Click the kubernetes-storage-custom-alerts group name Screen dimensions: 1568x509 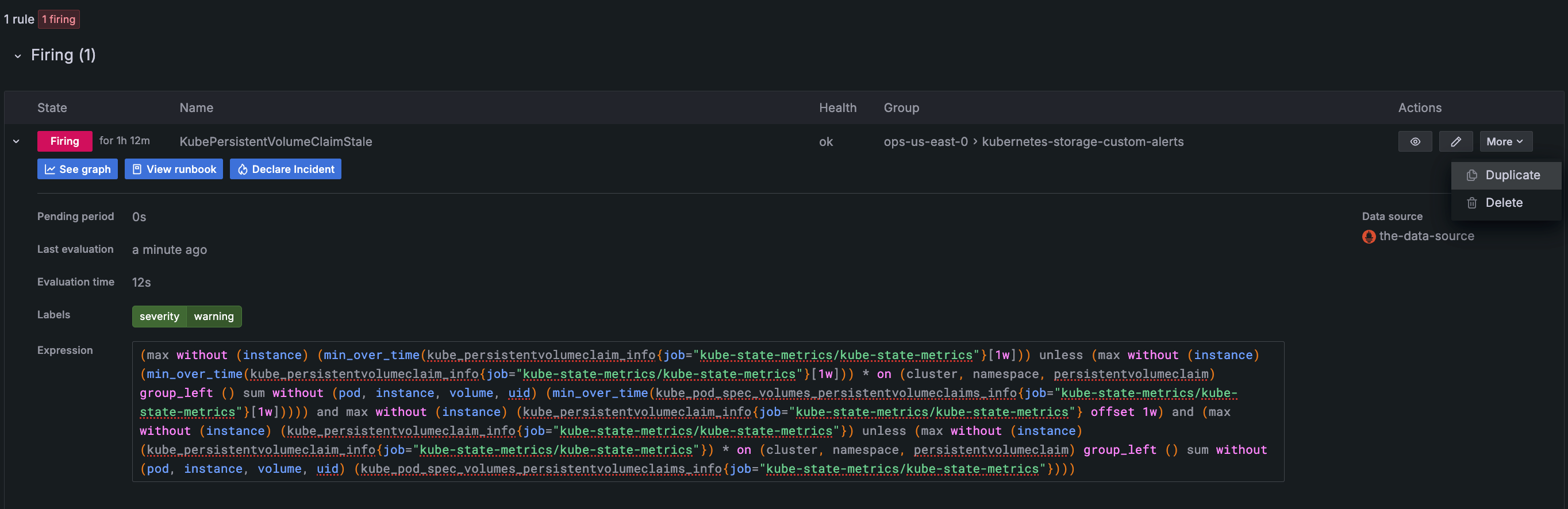tap(1082, 142)
